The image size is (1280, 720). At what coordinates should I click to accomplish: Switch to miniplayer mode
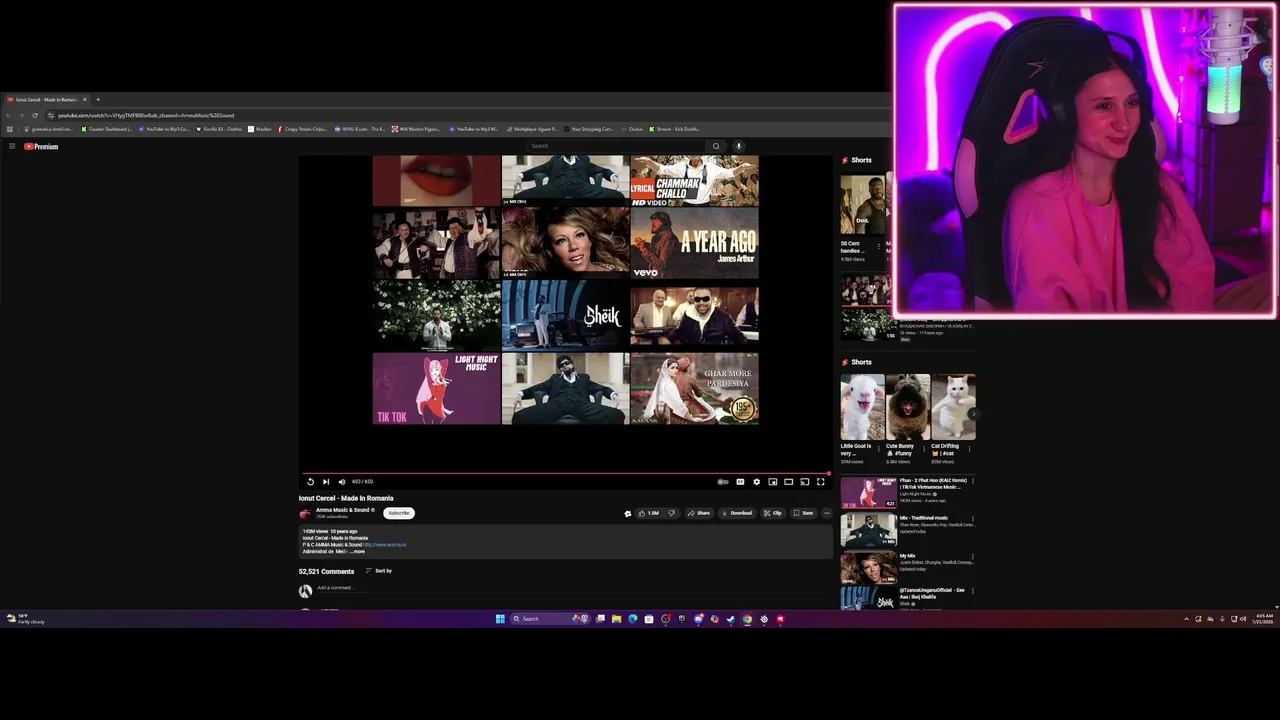[x=772, y=482]
